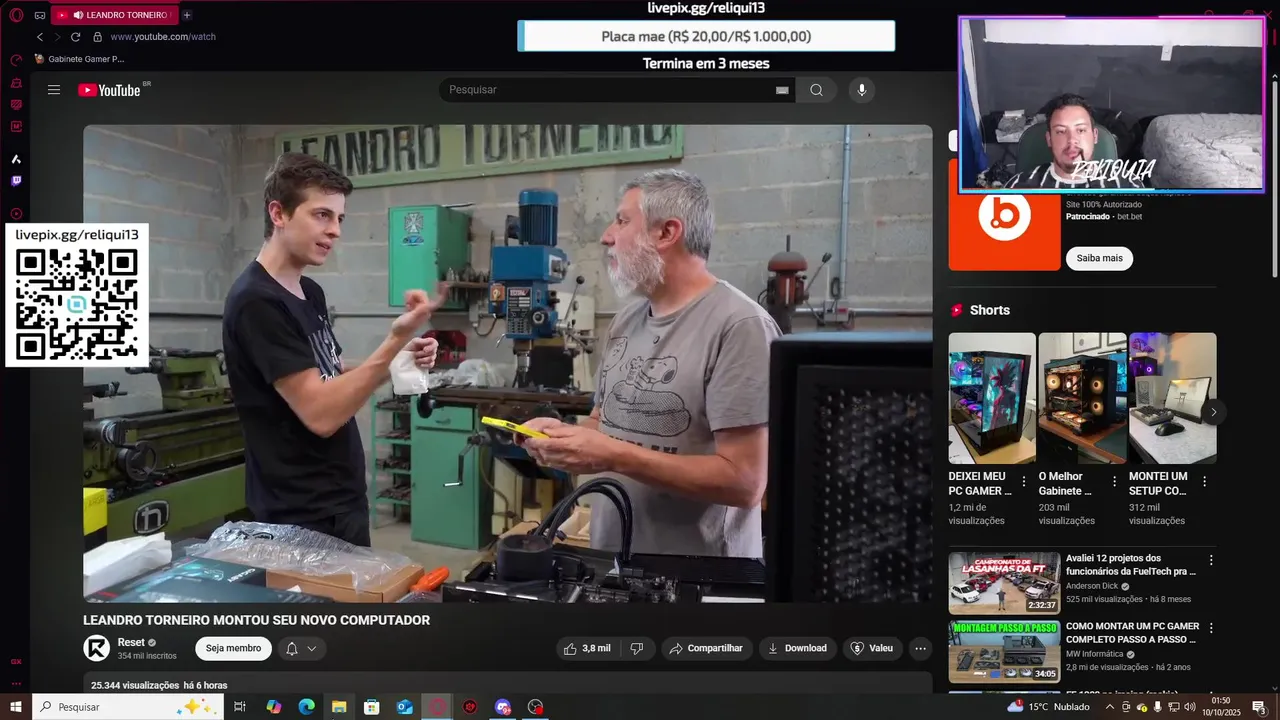Go back to the previous page
The width and height of the screenshot is (1280, 720).
point(40,37)
